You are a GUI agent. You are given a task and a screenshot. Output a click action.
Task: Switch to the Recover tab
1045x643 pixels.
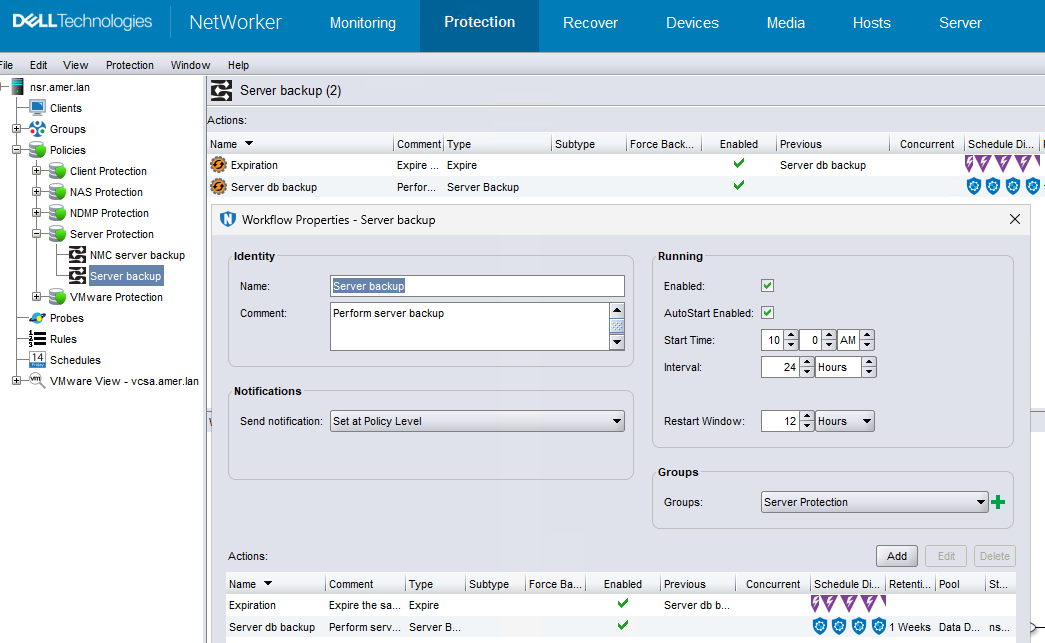590,23
